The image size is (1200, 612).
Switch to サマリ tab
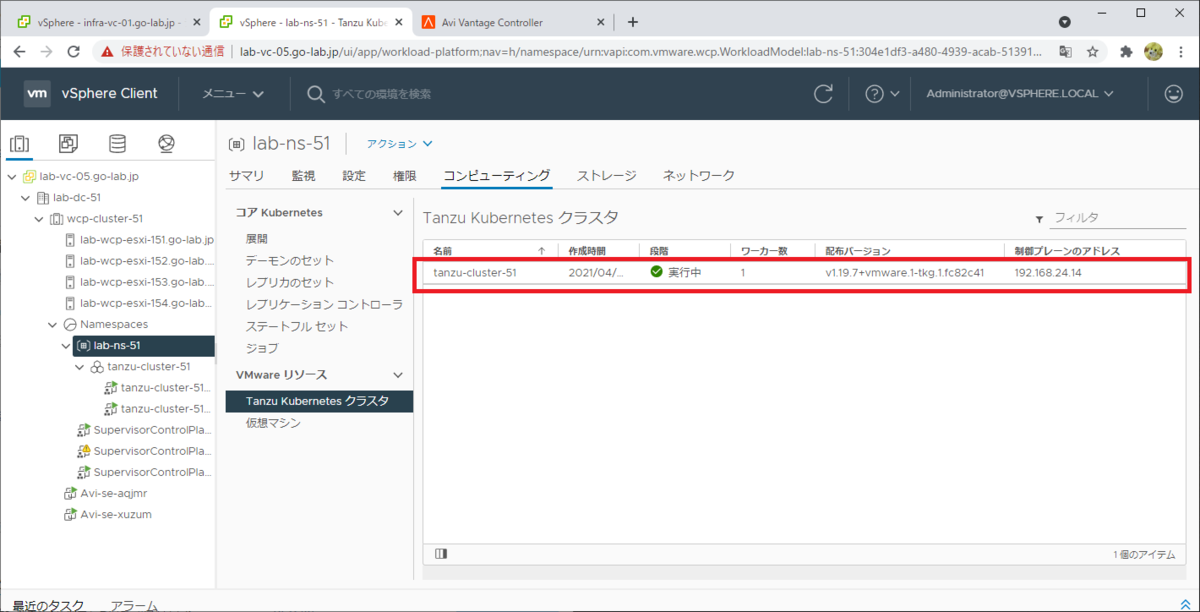246,176
